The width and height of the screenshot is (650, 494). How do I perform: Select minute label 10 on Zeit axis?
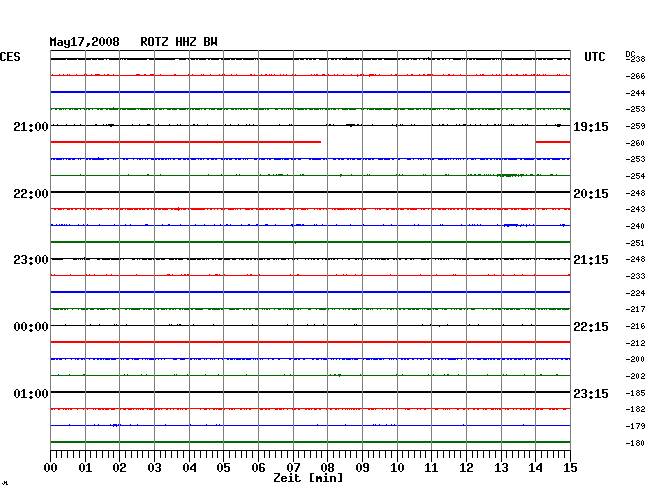pos(397,468)
